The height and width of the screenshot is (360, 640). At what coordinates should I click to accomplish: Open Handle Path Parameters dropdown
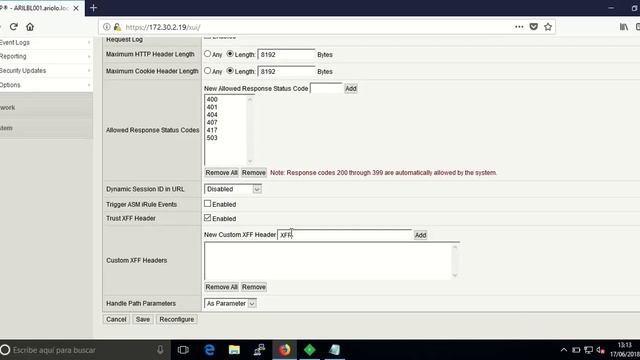click(230, 303)
